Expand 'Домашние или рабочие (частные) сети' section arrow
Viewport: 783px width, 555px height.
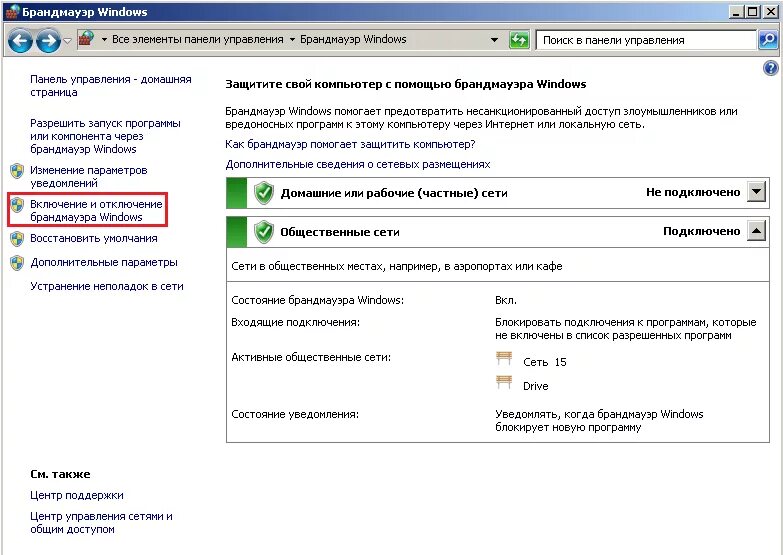point(757,192)
